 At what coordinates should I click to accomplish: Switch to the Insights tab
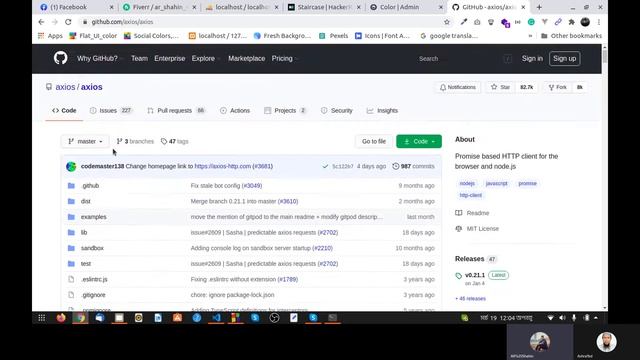point(382,111)
